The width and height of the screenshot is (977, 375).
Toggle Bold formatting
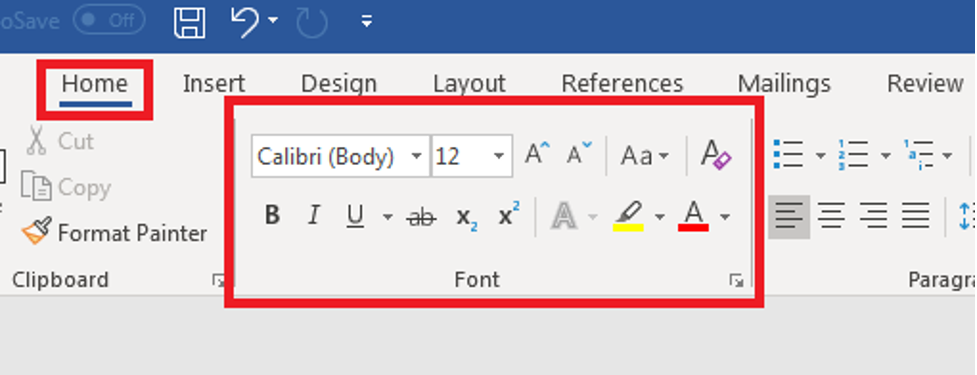coord(272,216)
